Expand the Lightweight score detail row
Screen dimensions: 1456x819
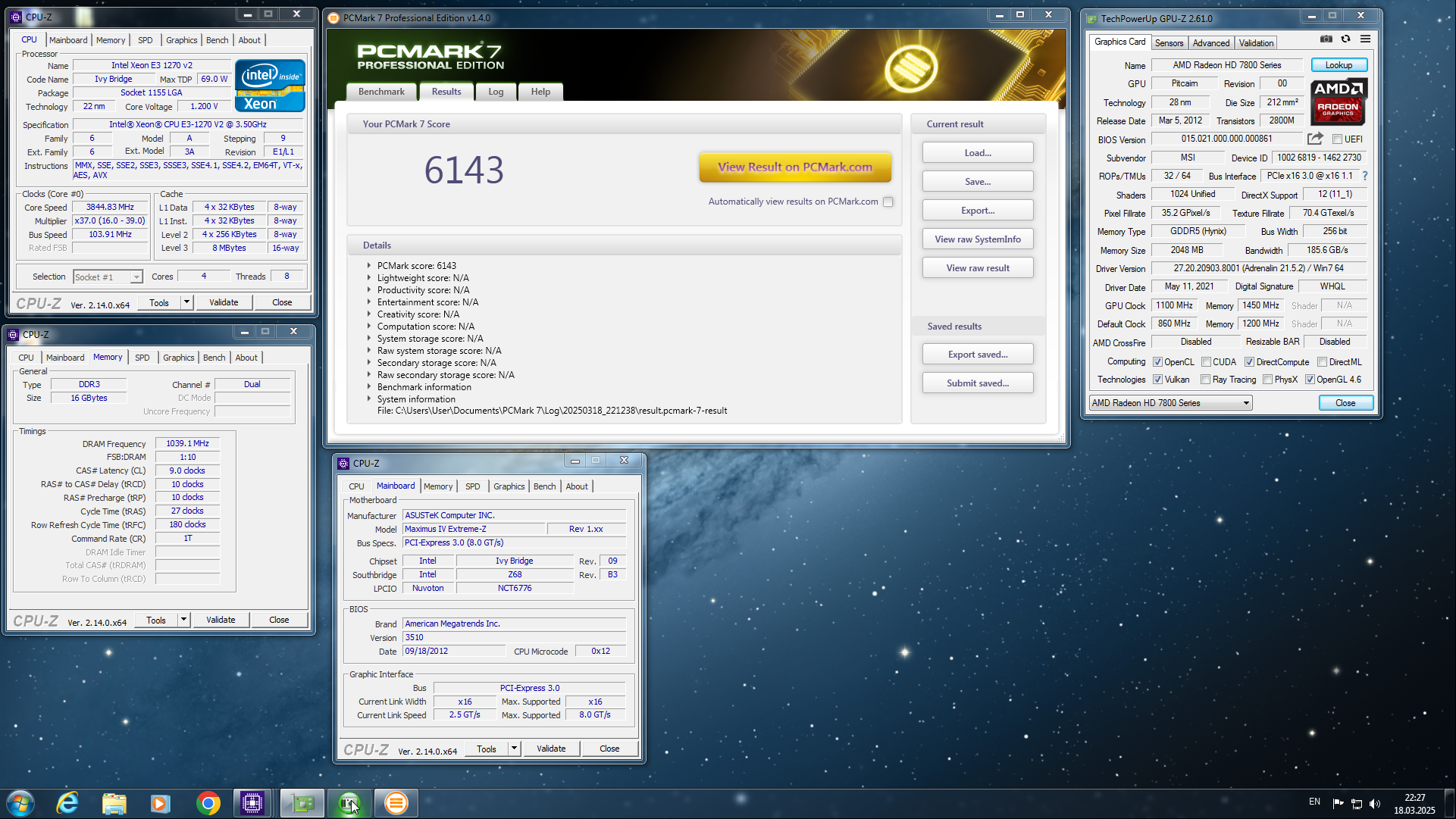(x=369, y=278)
